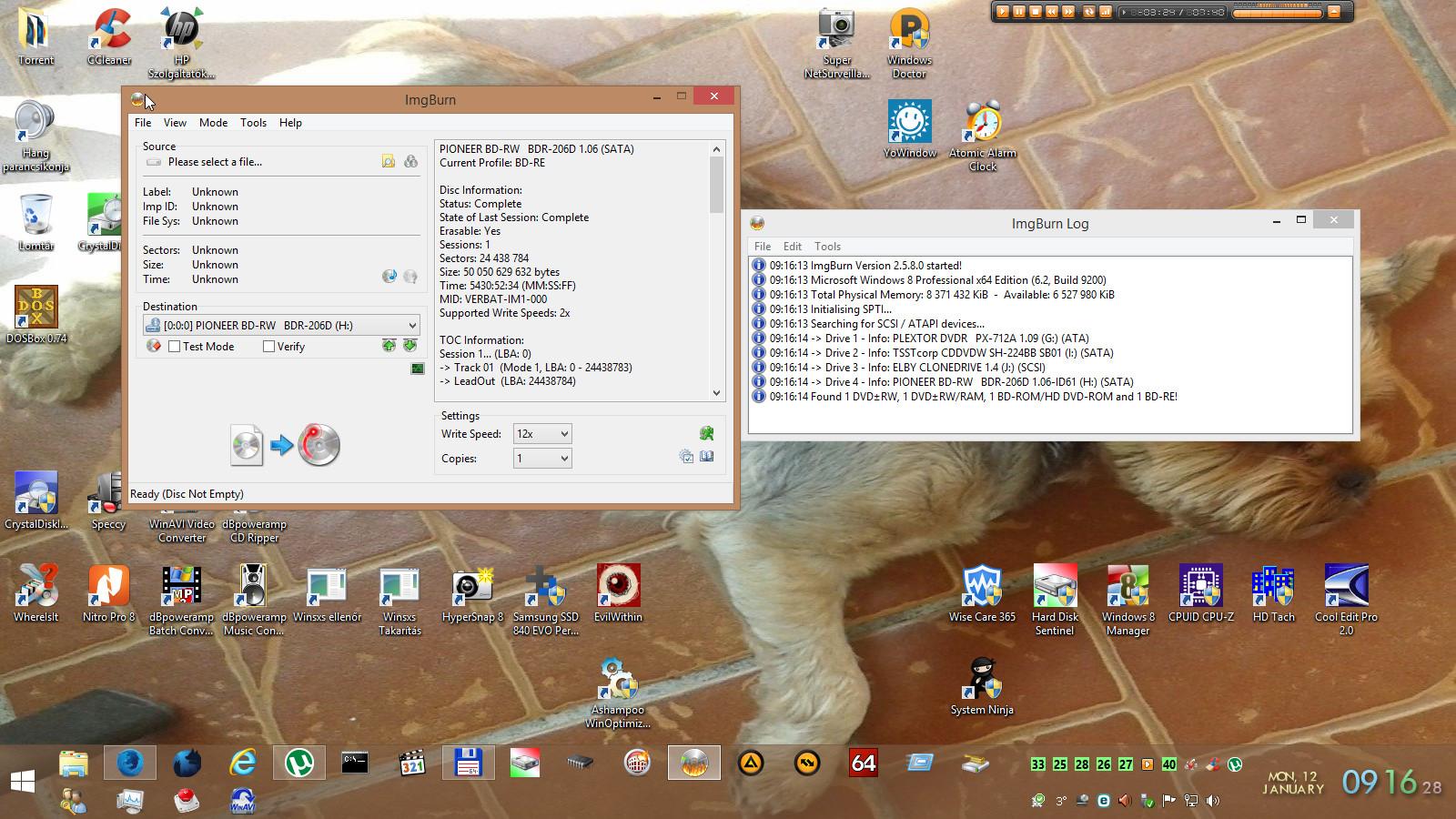Open the Copies dropdown
The height and width of the screenshot is (819, 1456).
[542, 459]
